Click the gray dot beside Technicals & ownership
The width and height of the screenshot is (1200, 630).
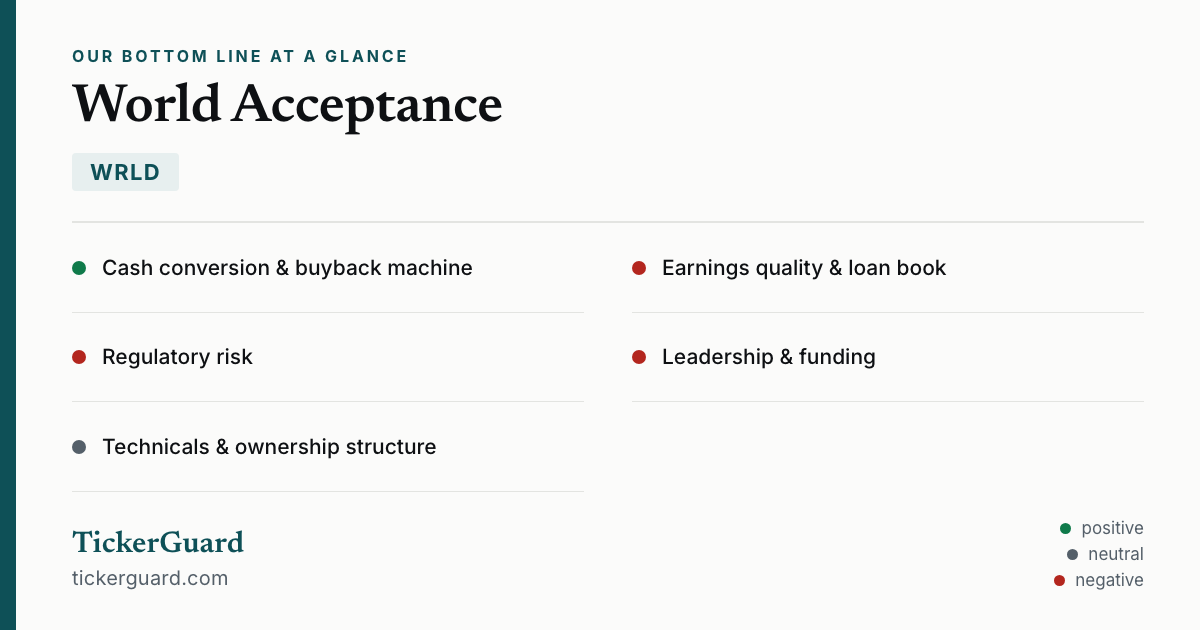pyautogui.click(x=79, y=447)
